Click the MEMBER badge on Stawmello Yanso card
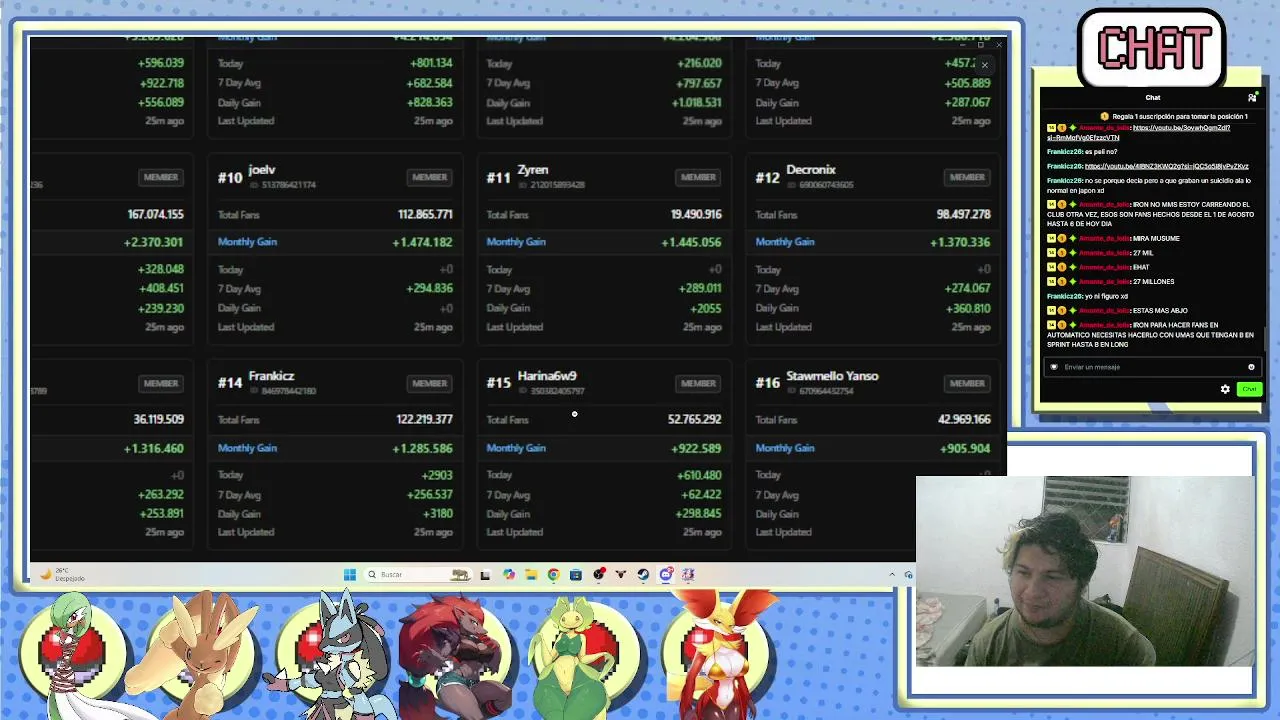 [967, 383]
